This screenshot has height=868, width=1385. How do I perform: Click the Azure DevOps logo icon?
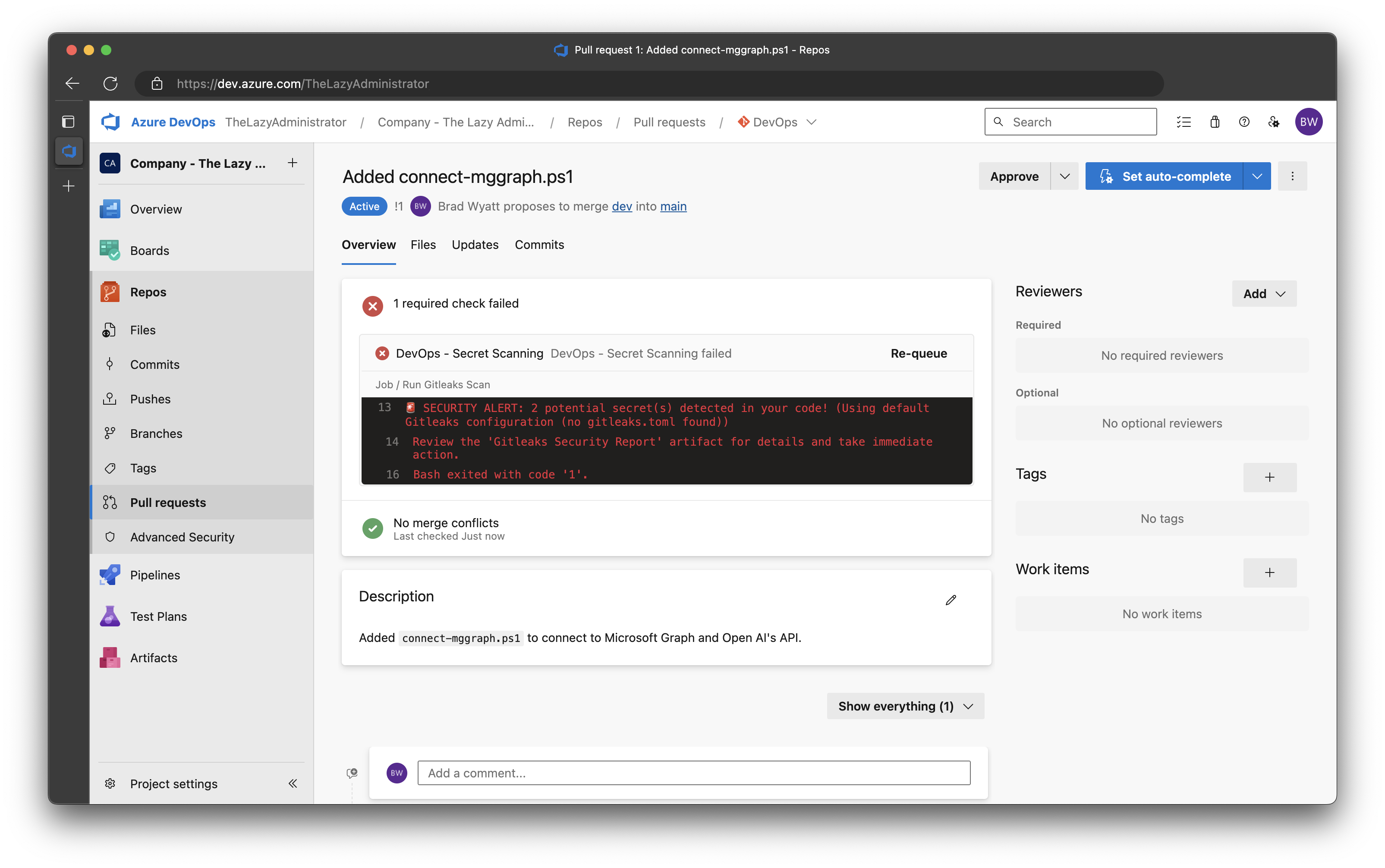111,122
